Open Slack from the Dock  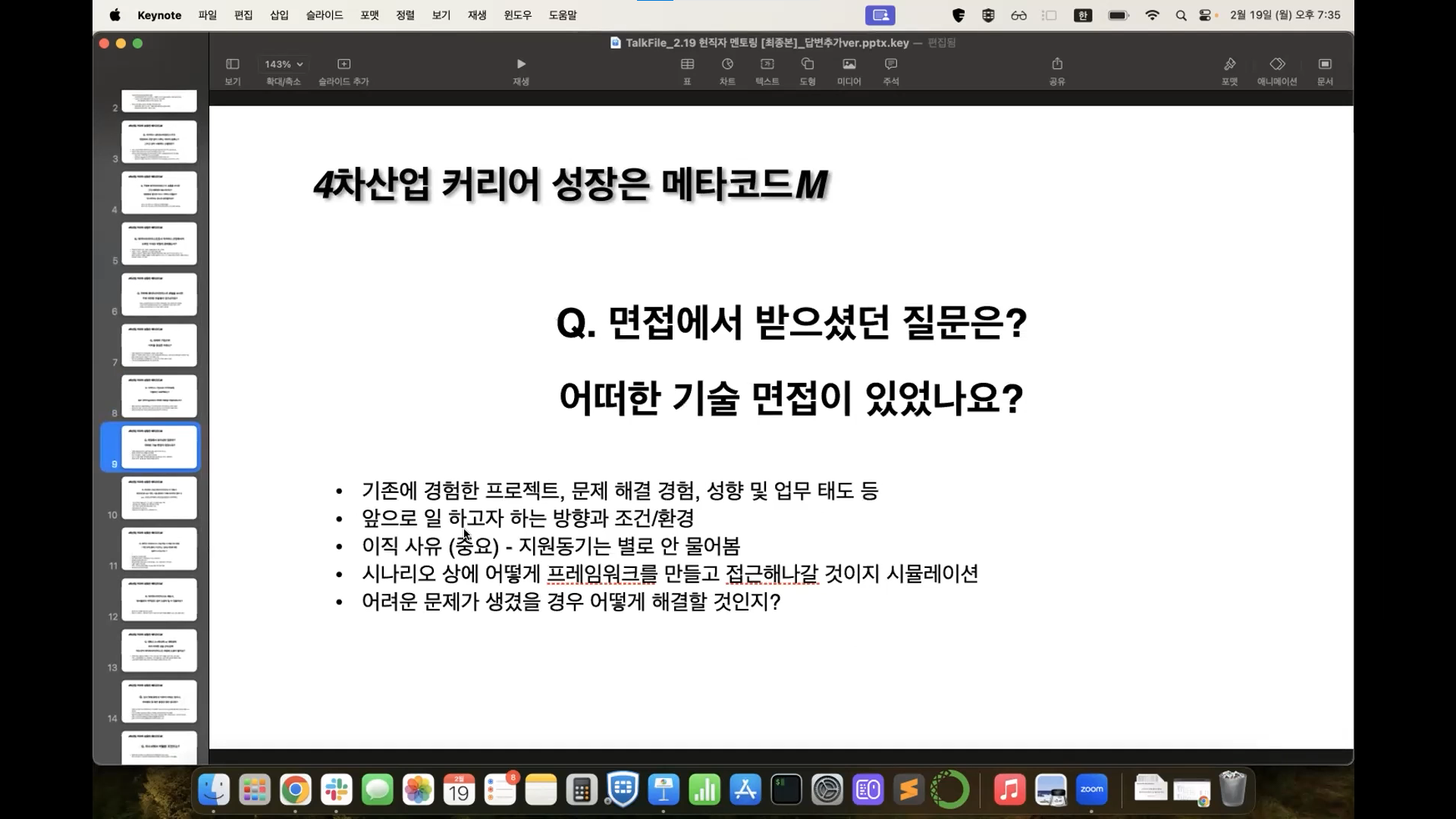click(x=336, y=790)
